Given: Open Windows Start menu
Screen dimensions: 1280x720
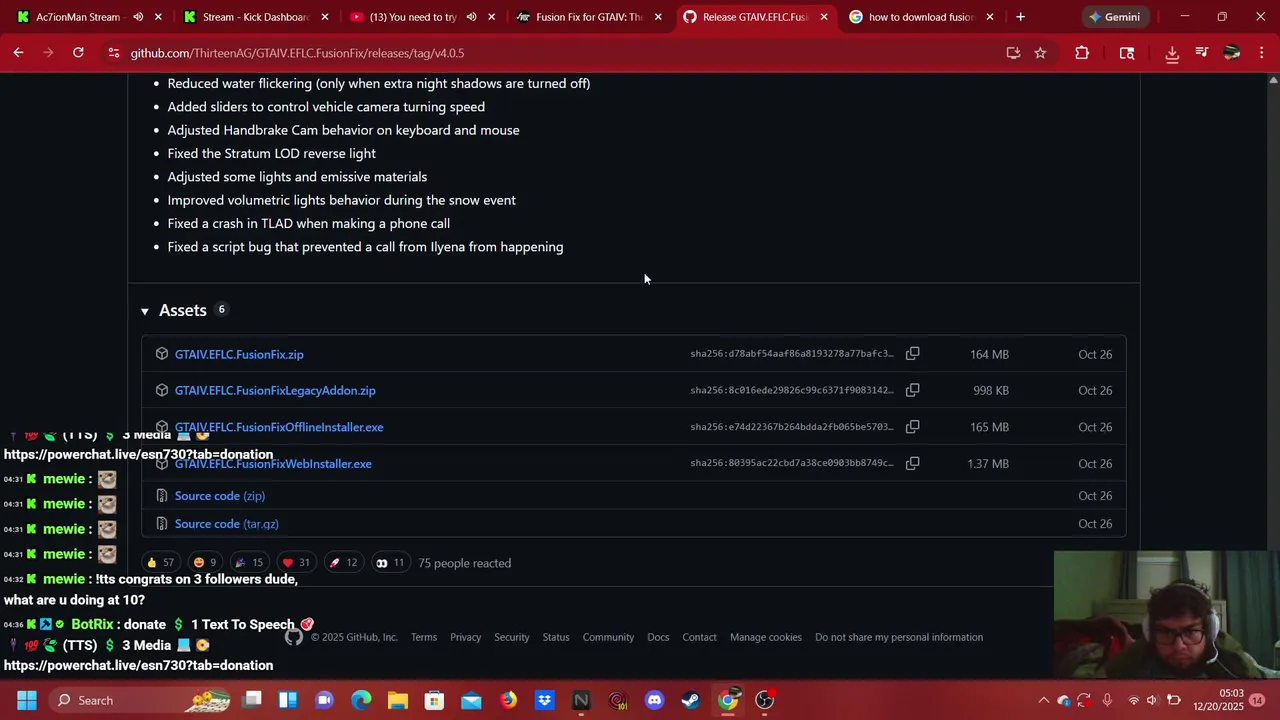Looking at the screenshot, I should point(27,700).
